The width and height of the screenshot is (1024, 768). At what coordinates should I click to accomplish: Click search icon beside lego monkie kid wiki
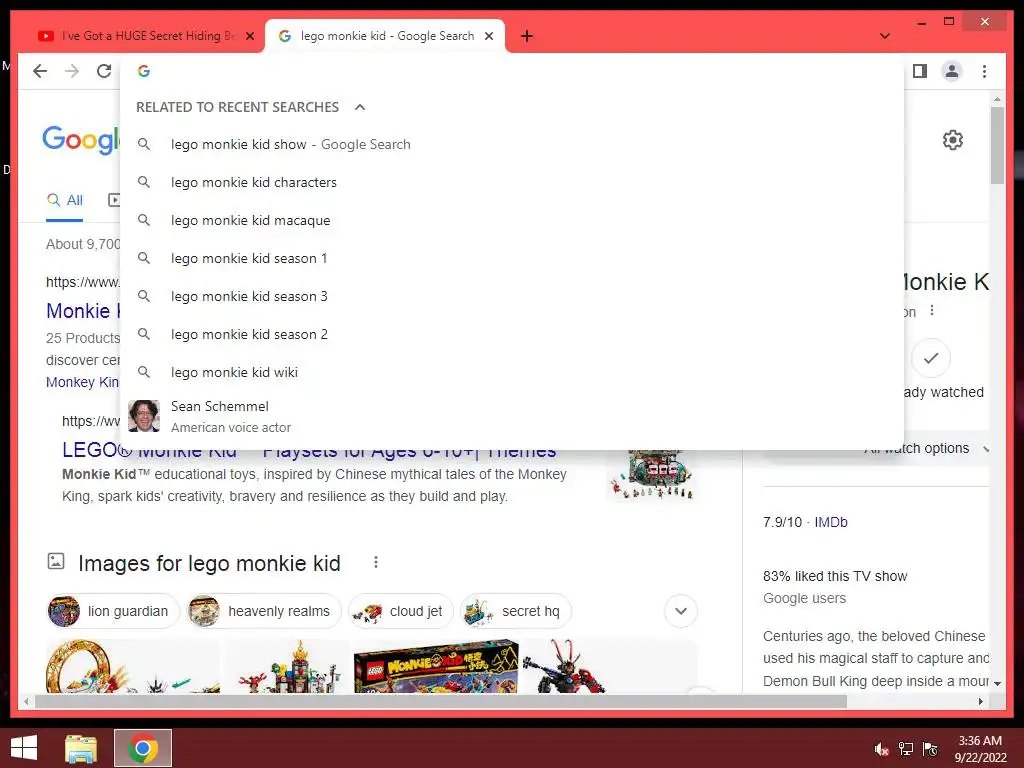144,372
